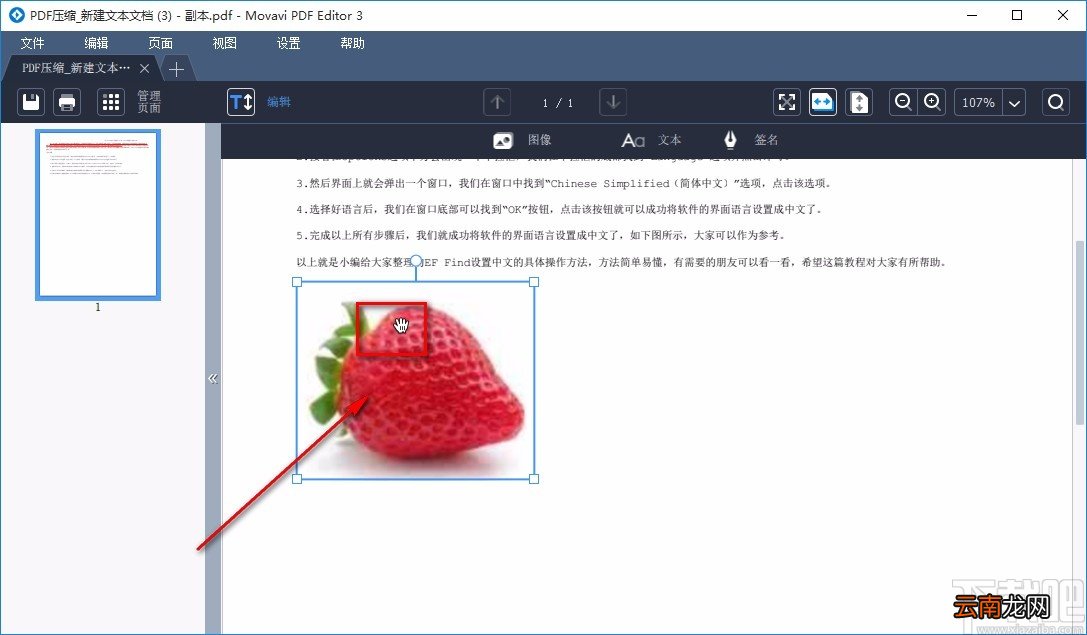The height and width of the screenshot is (635, 1087).
Task: Click the vertical scrollbar of document view
Action: pos(1080,333)
